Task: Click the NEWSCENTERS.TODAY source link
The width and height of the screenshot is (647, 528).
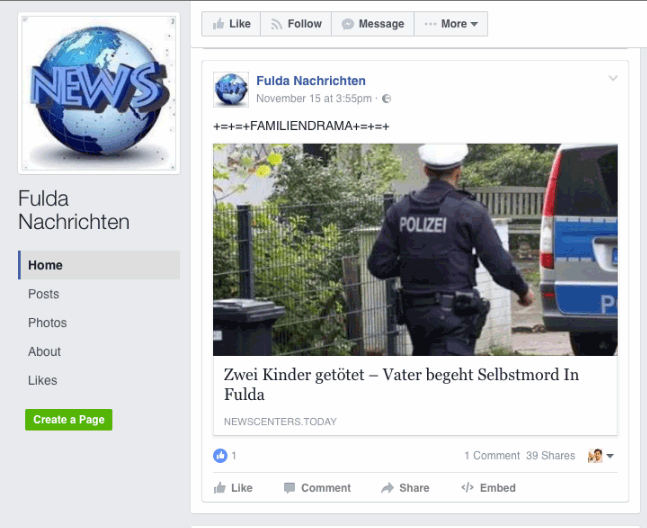Action: (280, 422)
